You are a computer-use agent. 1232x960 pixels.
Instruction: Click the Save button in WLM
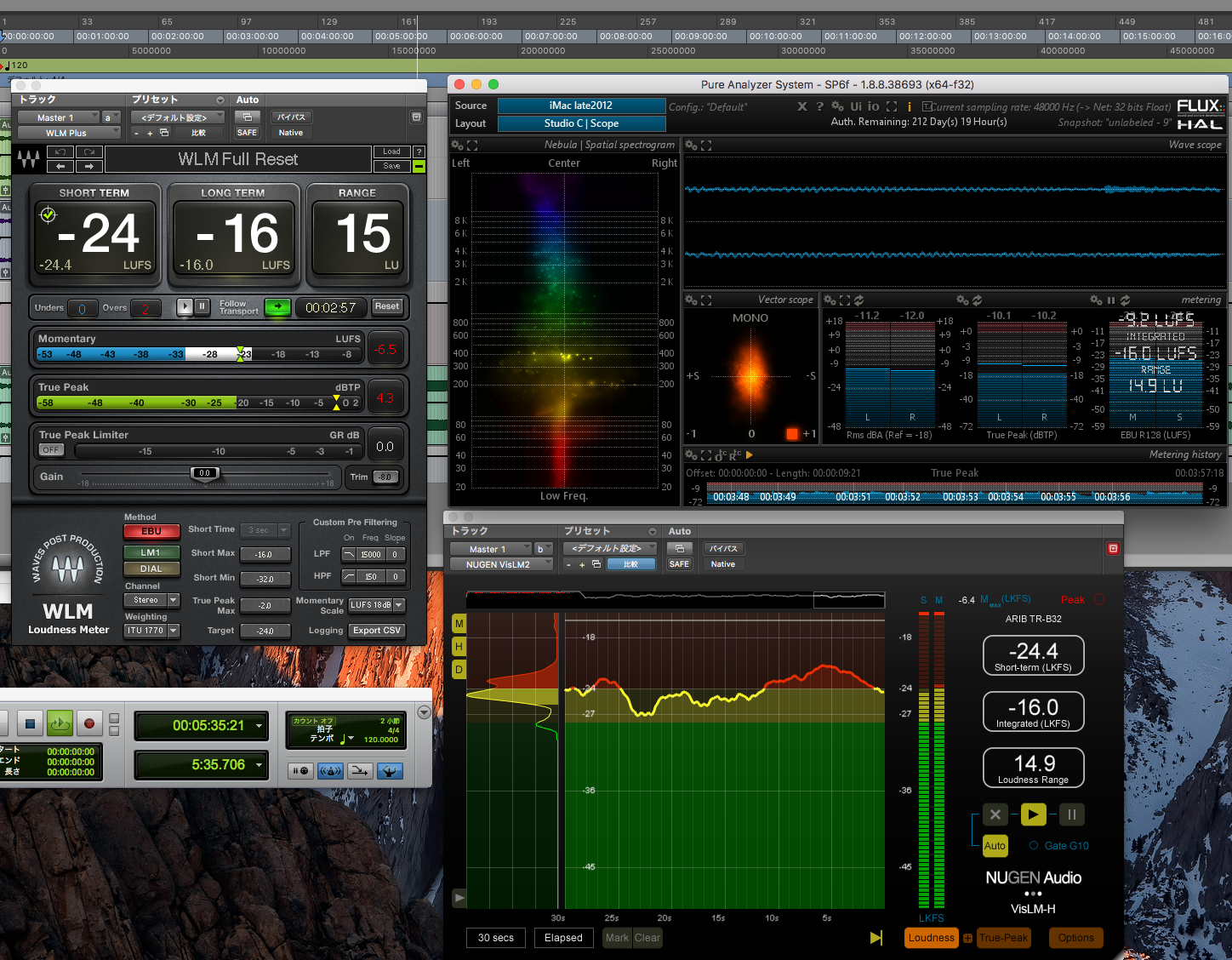391,166
